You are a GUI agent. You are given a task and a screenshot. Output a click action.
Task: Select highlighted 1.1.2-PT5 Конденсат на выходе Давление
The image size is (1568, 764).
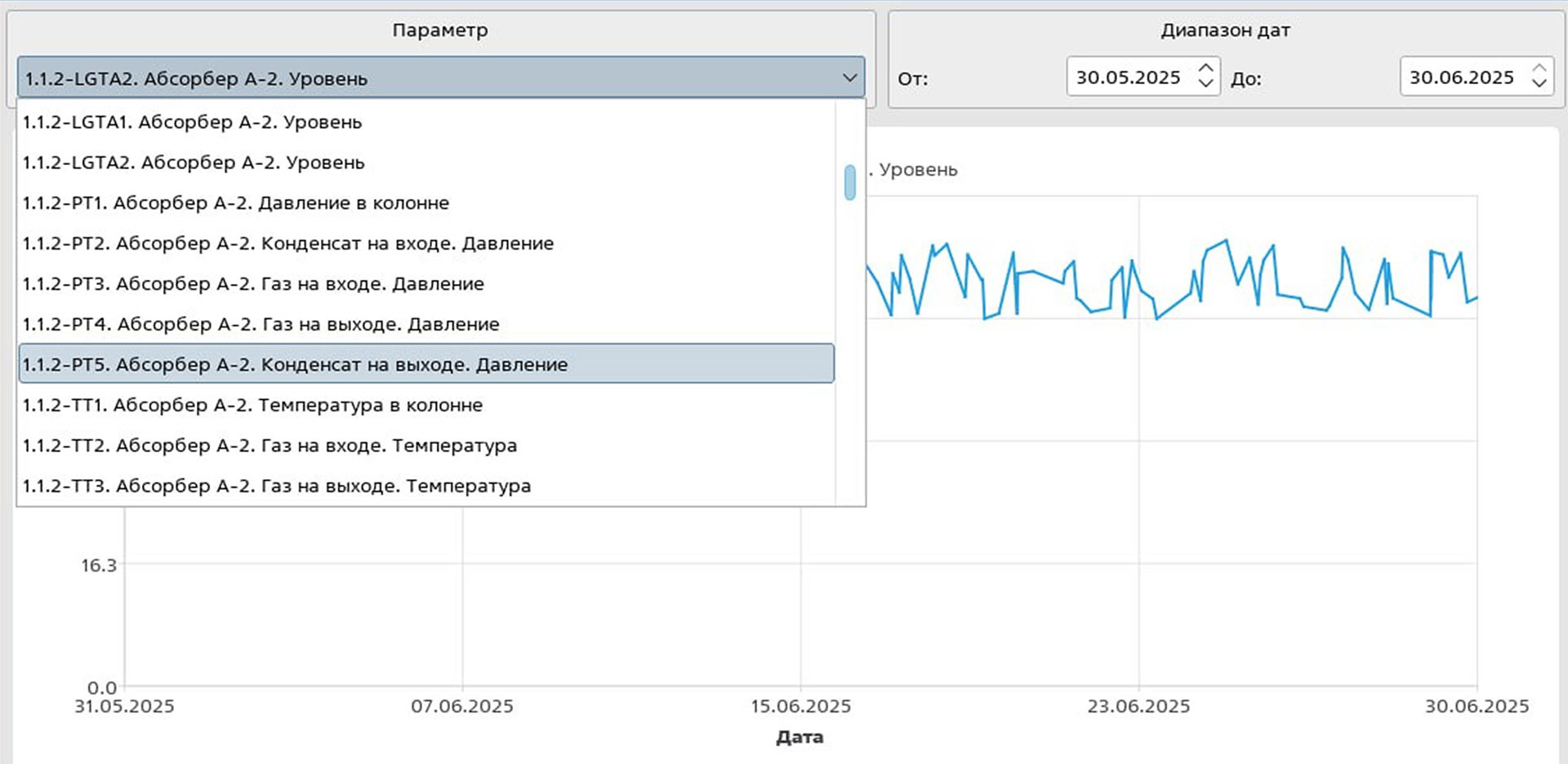point(294,364)
